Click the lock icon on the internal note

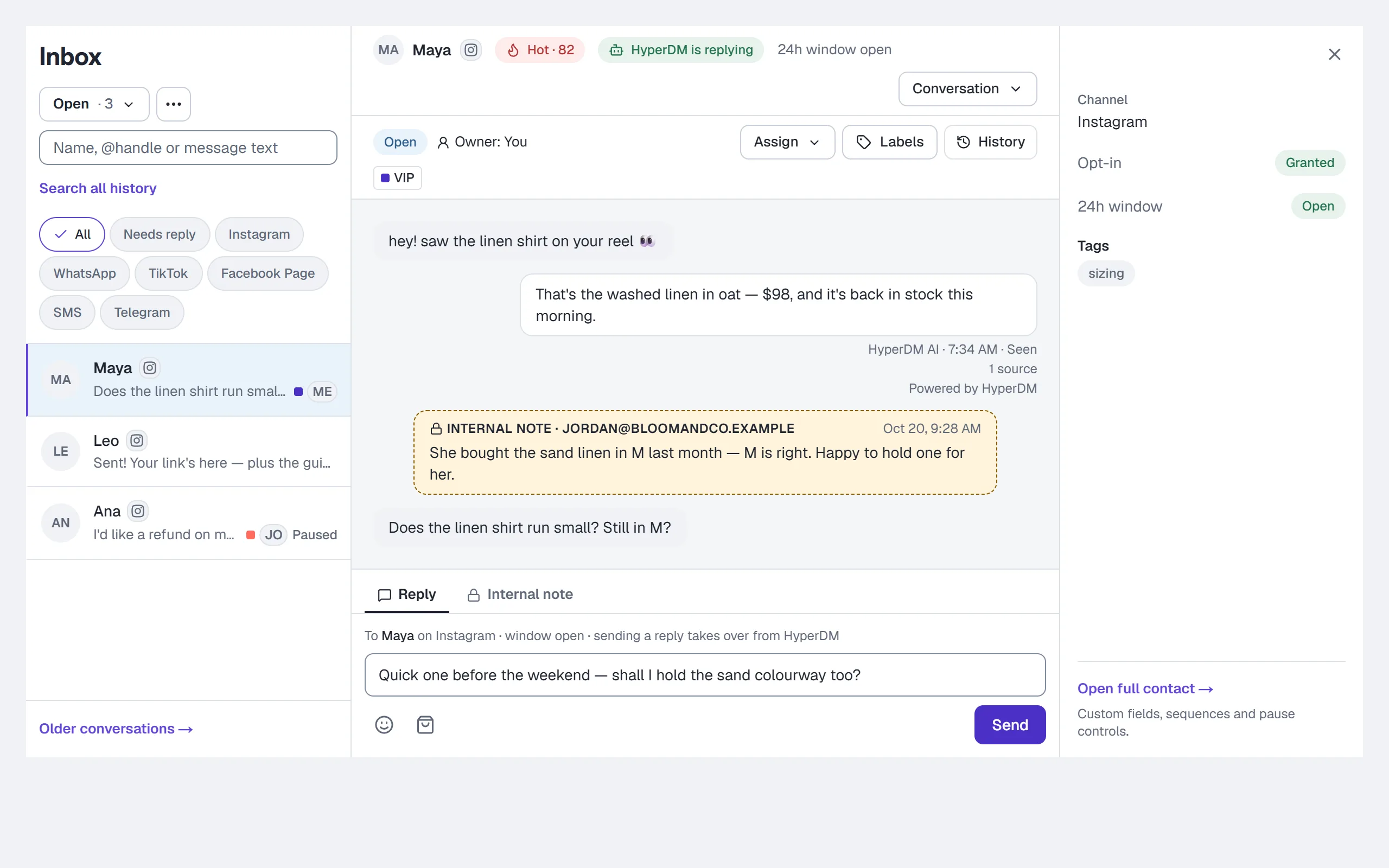pyautogui.click(x=436, y=429)
